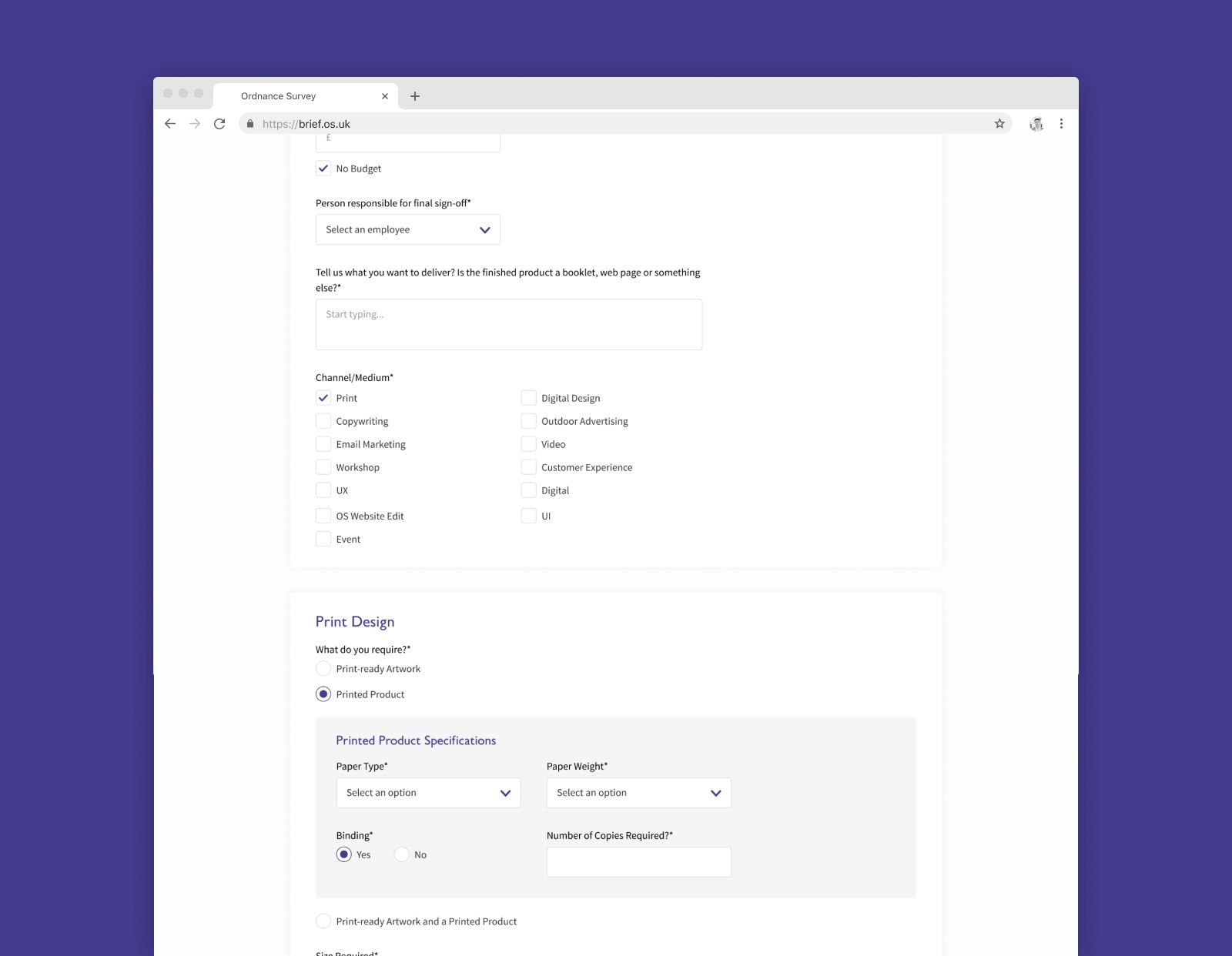Open the Select an employee dropdown

pos(407,229)
